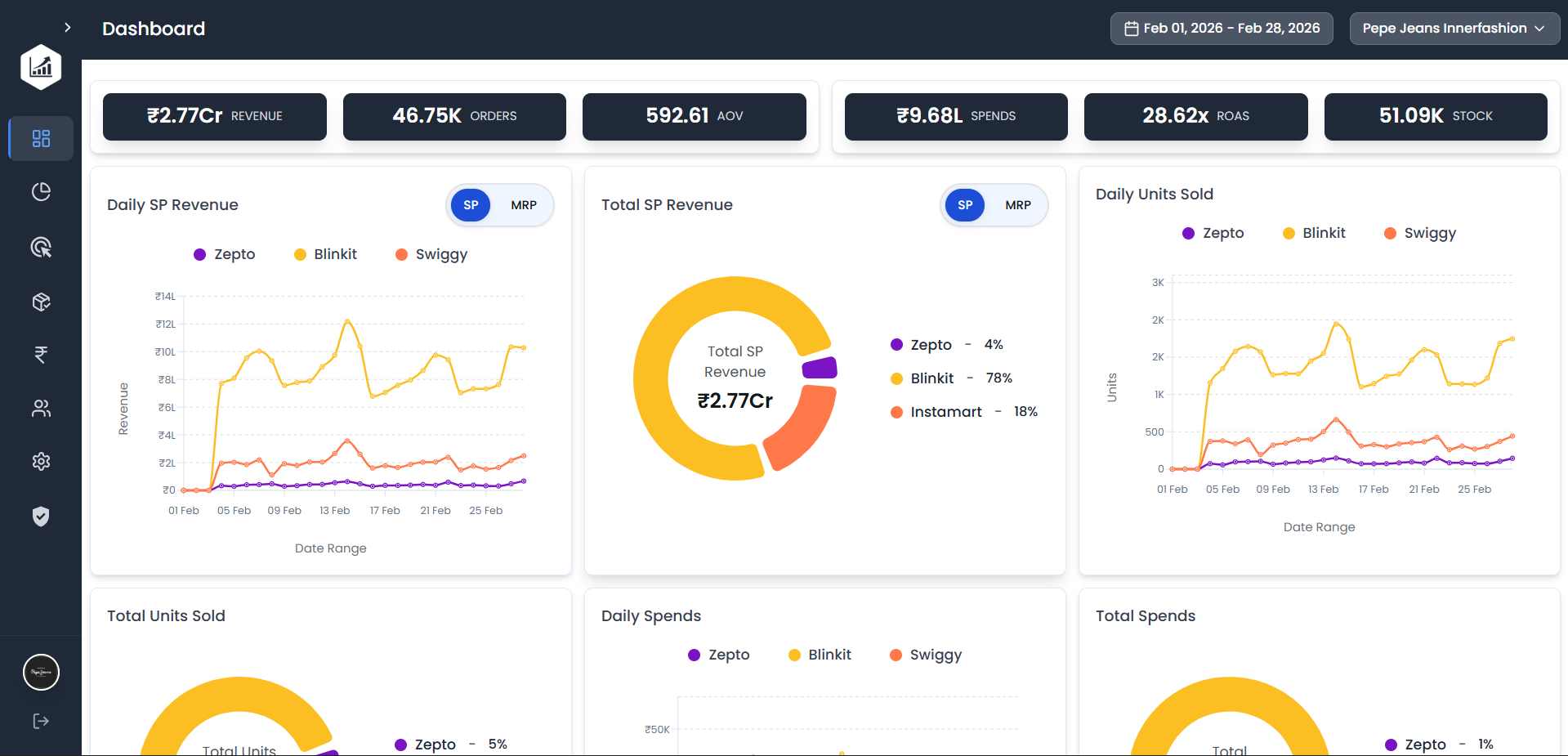Open the rupee pricing sidebar icon
This screenshot has height=756, width=1568.
pyautogui.click(x=41, y=355)
